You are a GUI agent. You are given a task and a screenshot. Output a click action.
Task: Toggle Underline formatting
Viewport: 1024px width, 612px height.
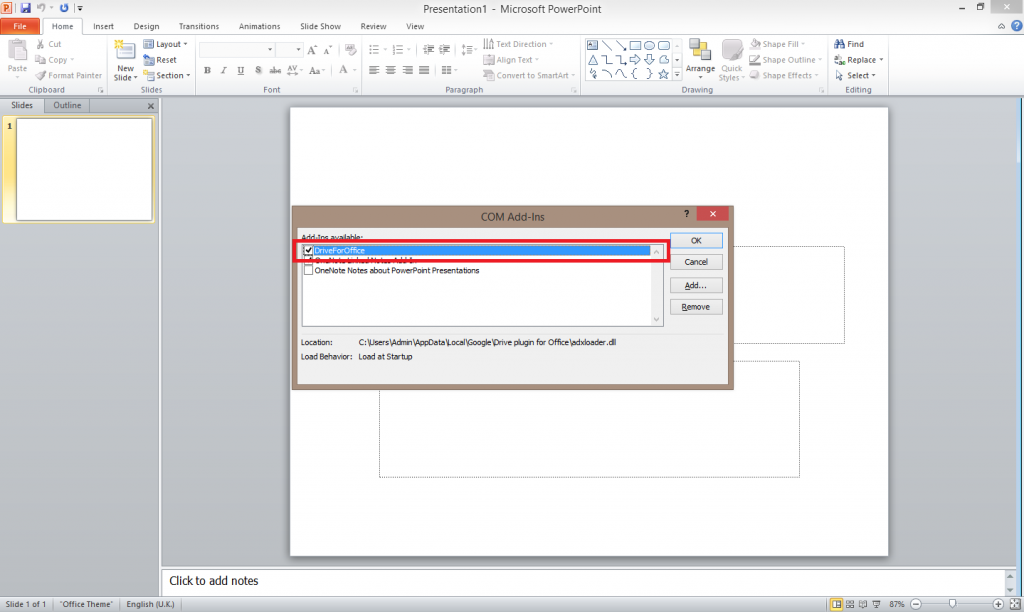click(241, 71)
